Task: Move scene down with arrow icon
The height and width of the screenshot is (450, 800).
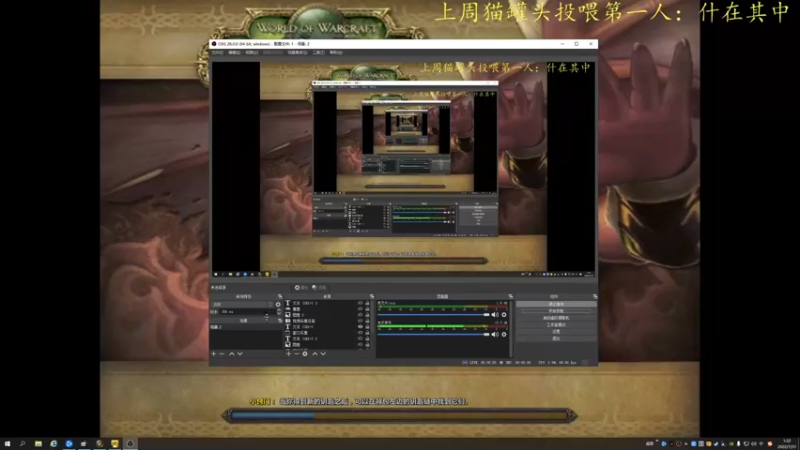Action: coord(240,354)
